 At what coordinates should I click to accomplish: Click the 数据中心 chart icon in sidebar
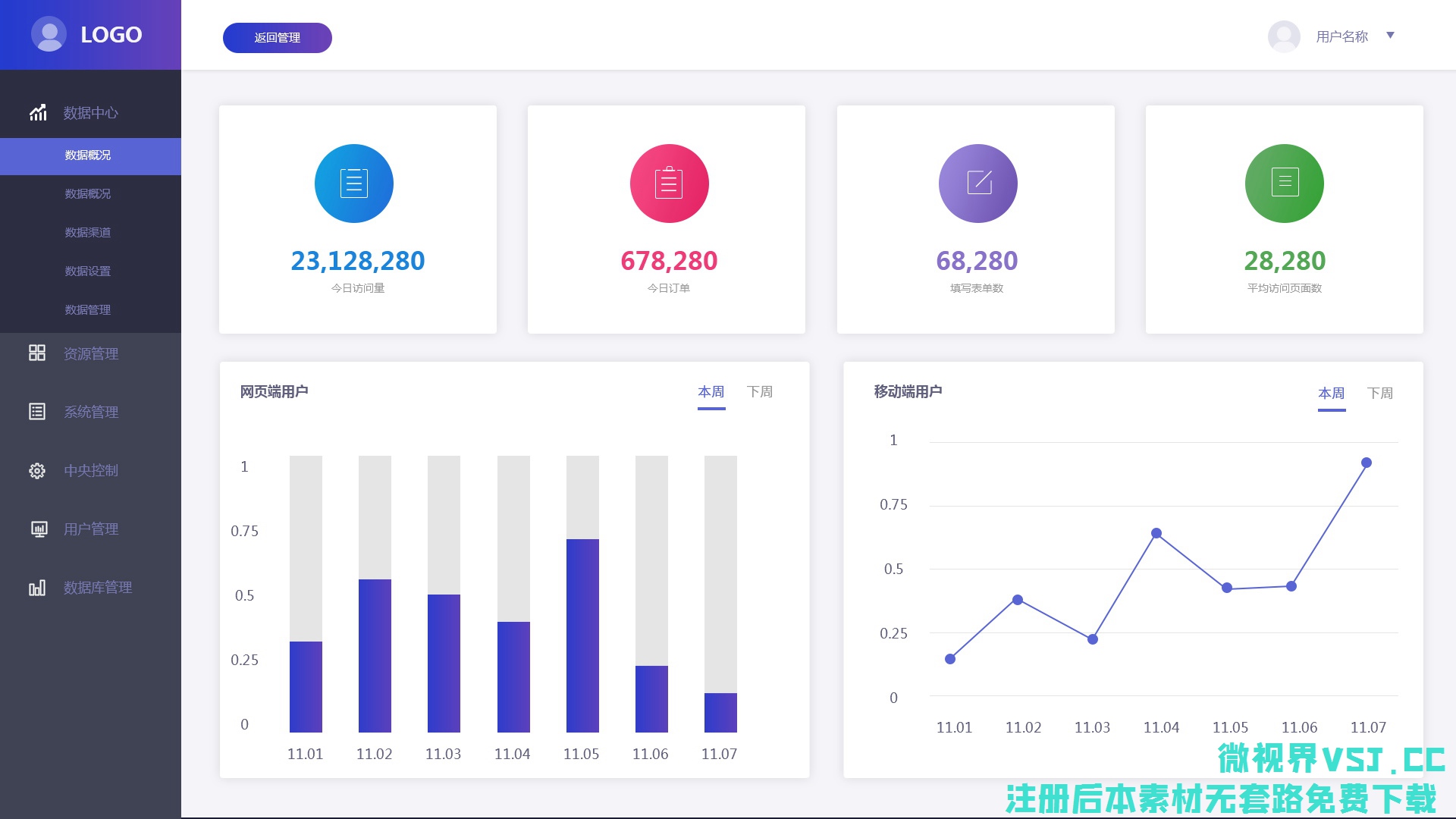[38, 113]
